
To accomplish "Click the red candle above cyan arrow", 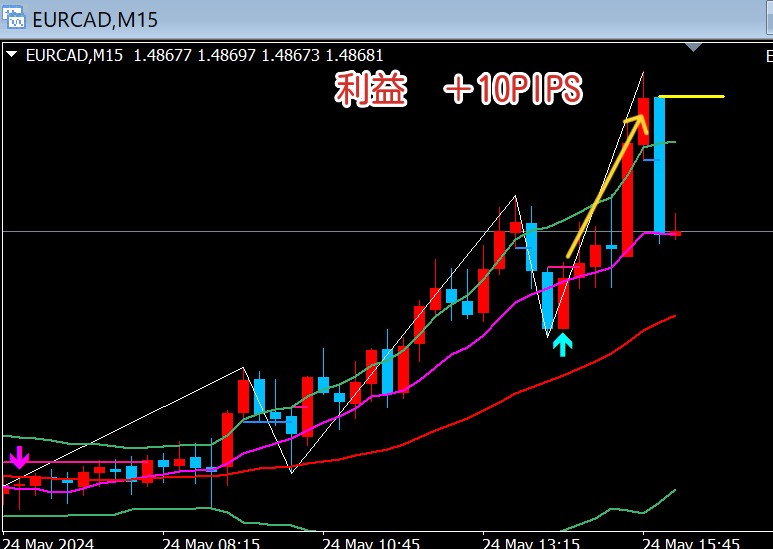I will point(563,303).
